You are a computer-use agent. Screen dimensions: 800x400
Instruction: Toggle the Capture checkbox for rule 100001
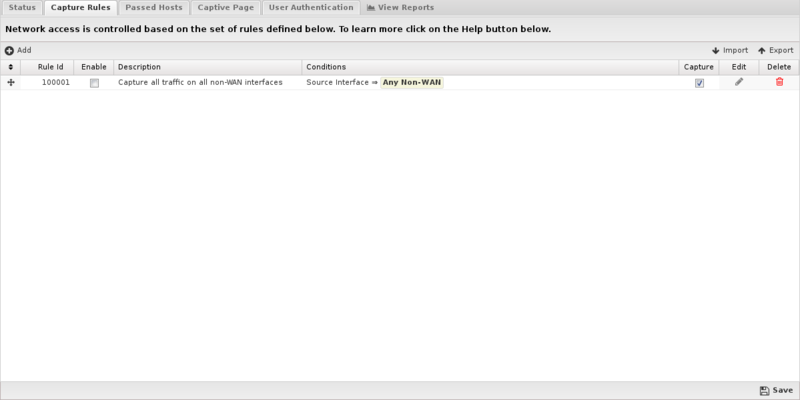point(699,83)
